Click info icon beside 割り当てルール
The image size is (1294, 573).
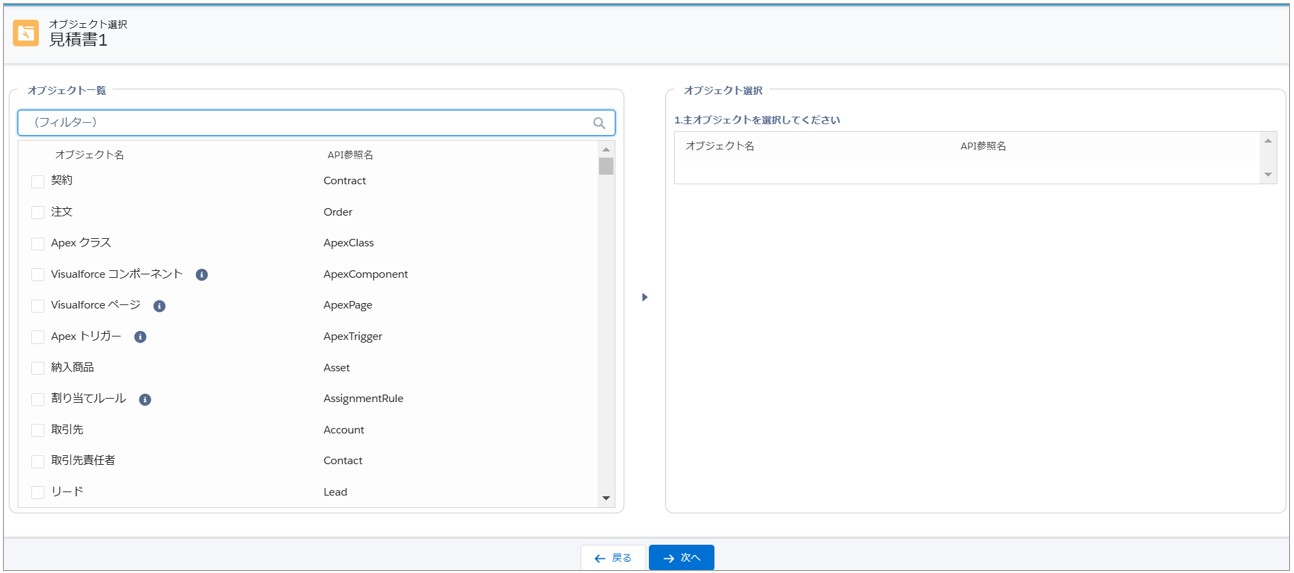point(145,400)
